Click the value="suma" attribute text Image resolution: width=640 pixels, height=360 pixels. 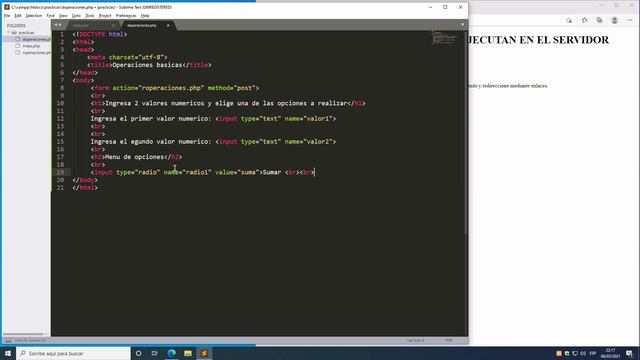237,172
